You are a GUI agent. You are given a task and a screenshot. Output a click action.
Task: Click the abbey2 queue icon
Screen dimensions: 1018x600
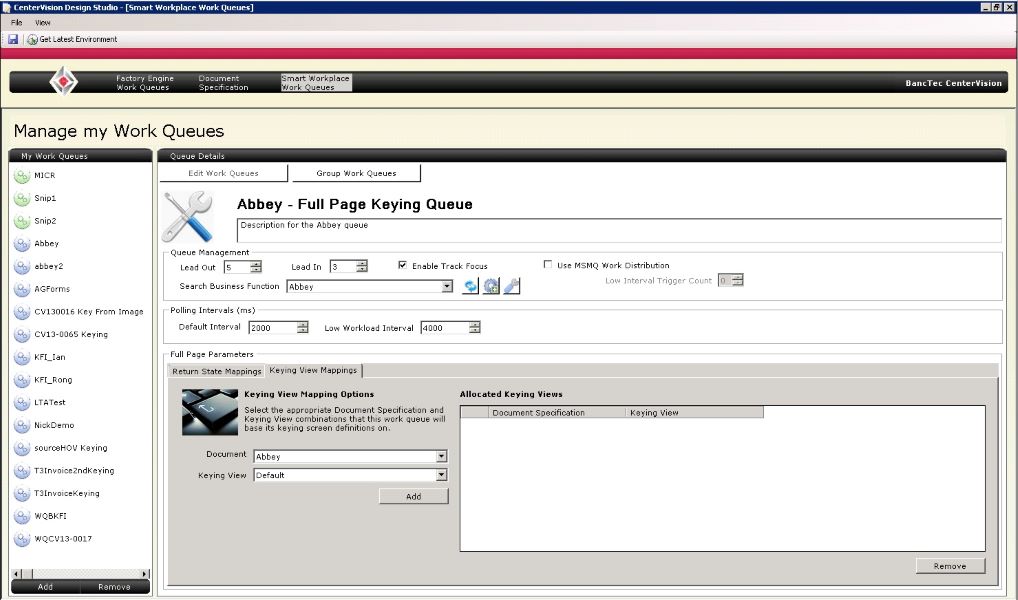(x=22, y=267)
